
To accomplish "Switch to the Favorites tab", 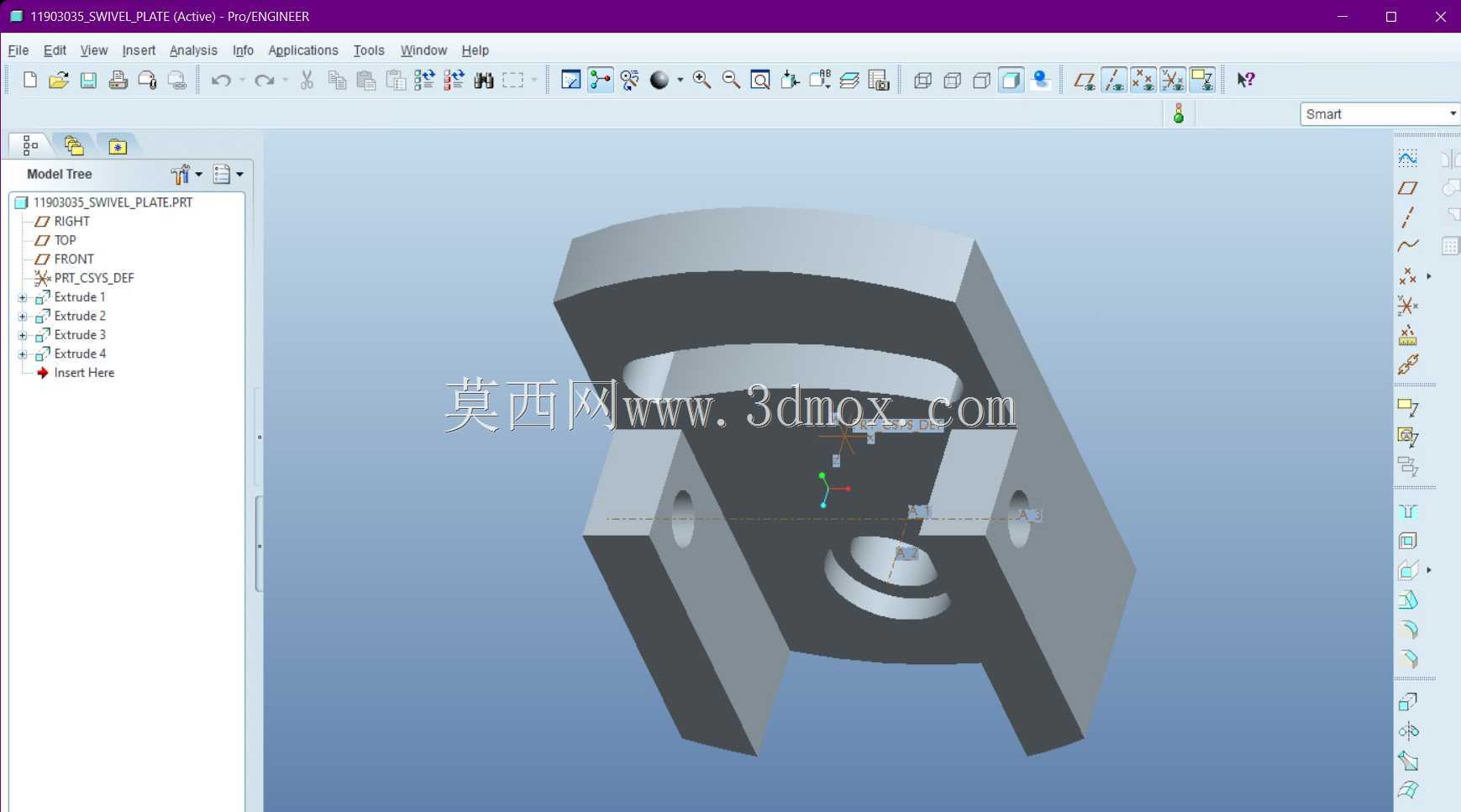I will (x=118, y=146).
